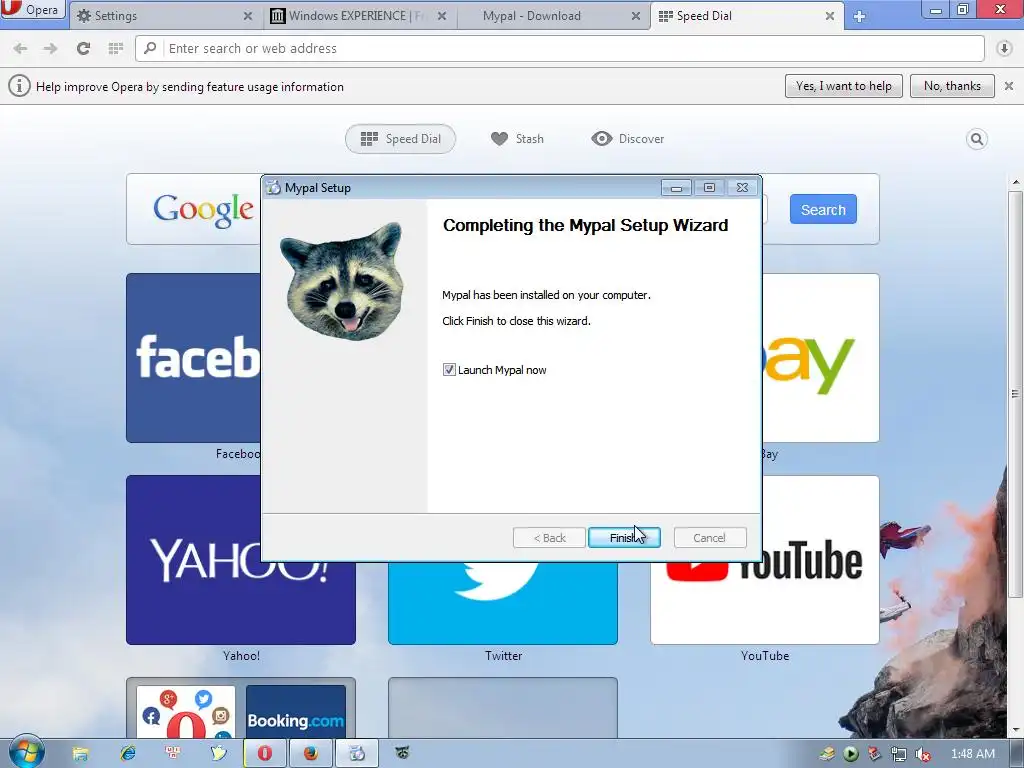Image resolution: width=1024 pixels, height=768 pixels.
Task: Open the eBay speed dial tile
Action: (x=820, y=357)
